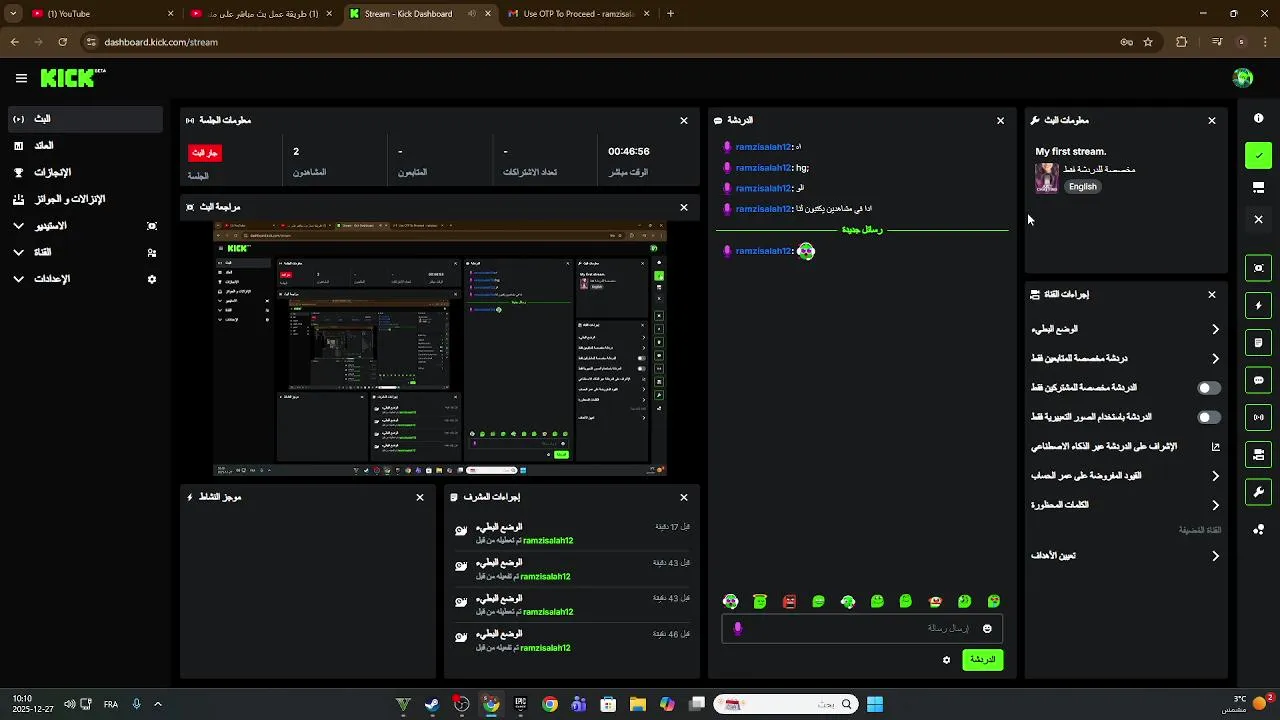Toggle subscribers-only chat switch

[1209, 388]
